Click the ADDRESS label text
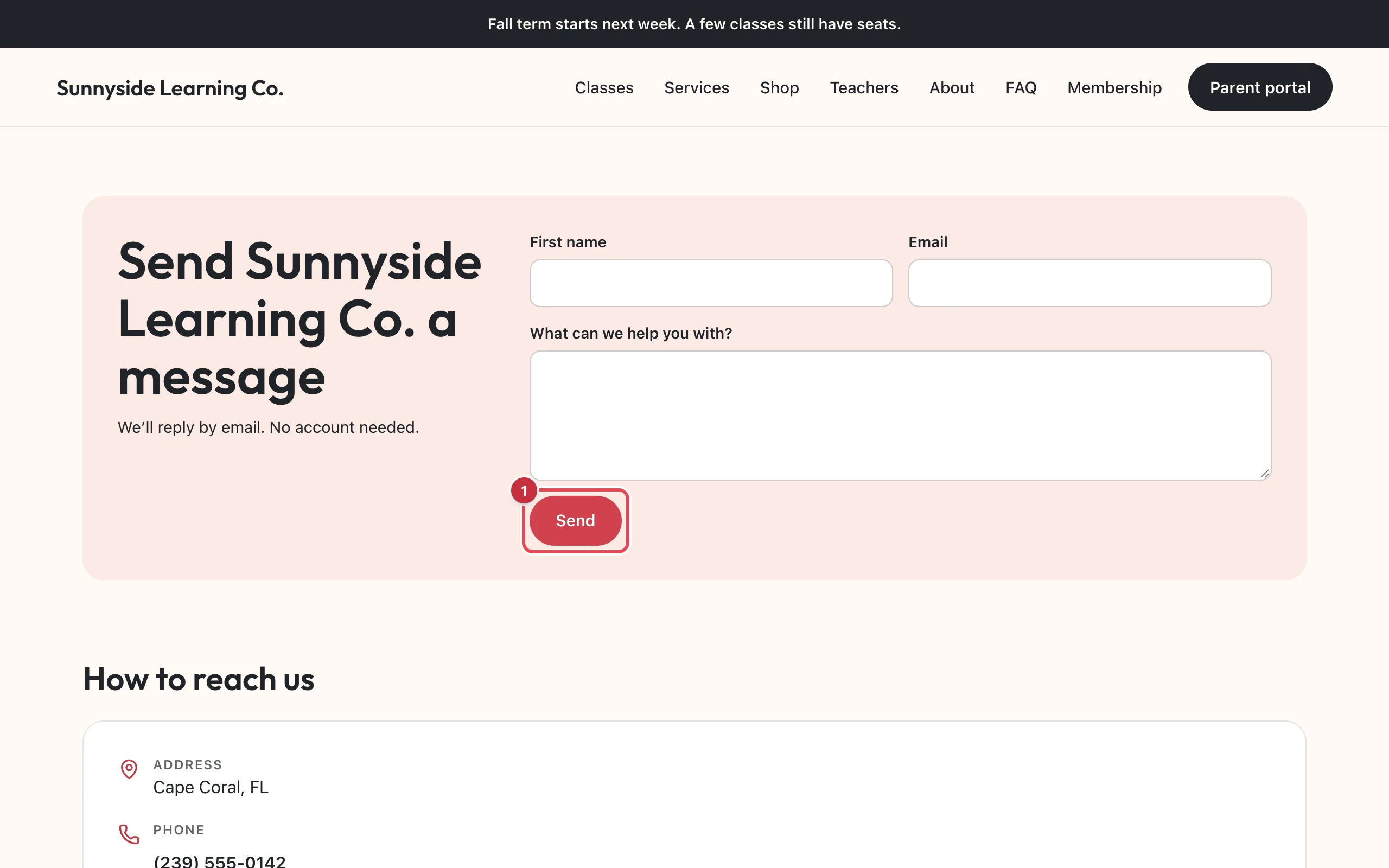The image size is (1389, 868). click(187, 765)
